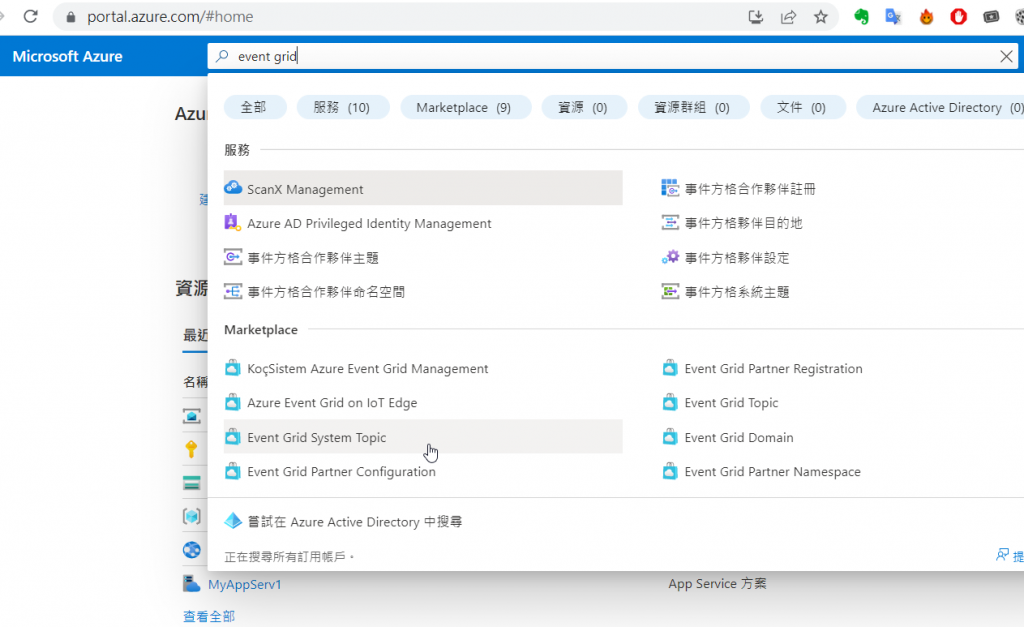Select the 資源群組 (0) filter pill
Viewport: 1024px width, 627px height.
pyautogui.click(x=693, y=107)
